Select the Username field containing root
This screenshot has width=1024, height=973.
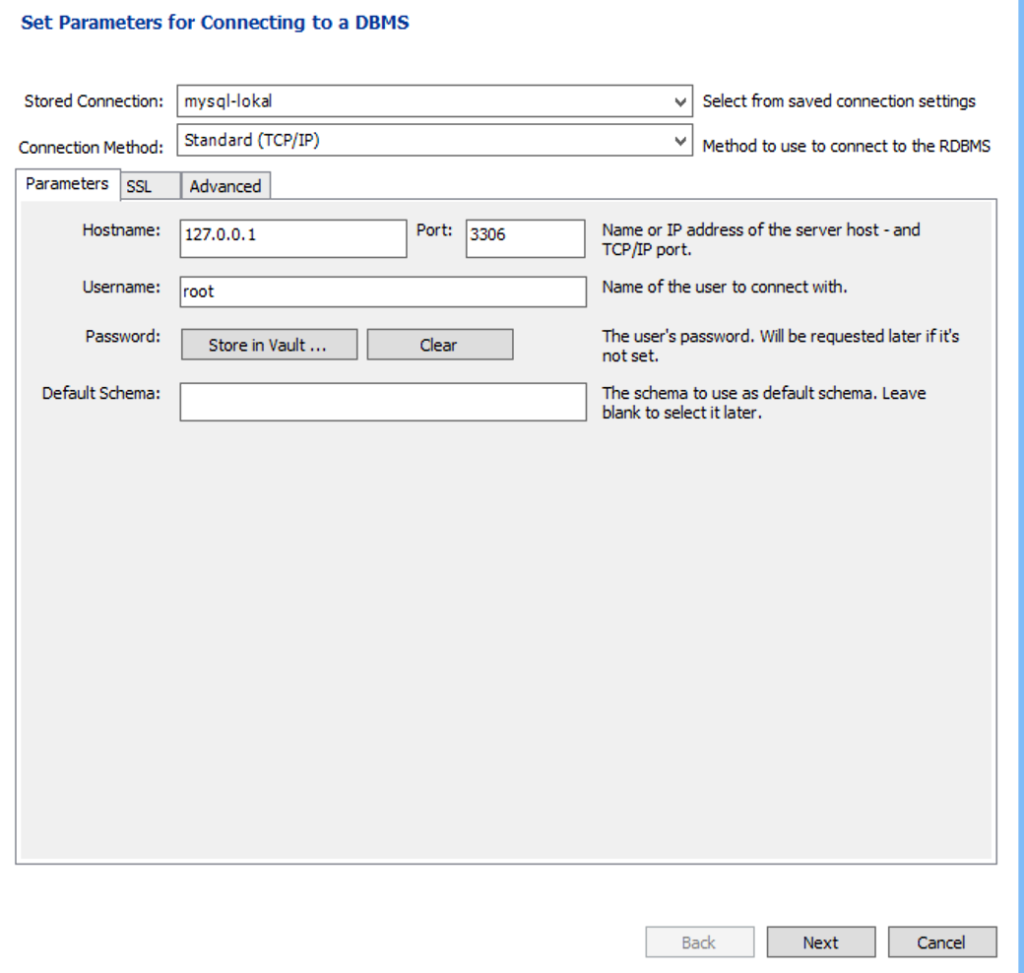click(383, 291)
